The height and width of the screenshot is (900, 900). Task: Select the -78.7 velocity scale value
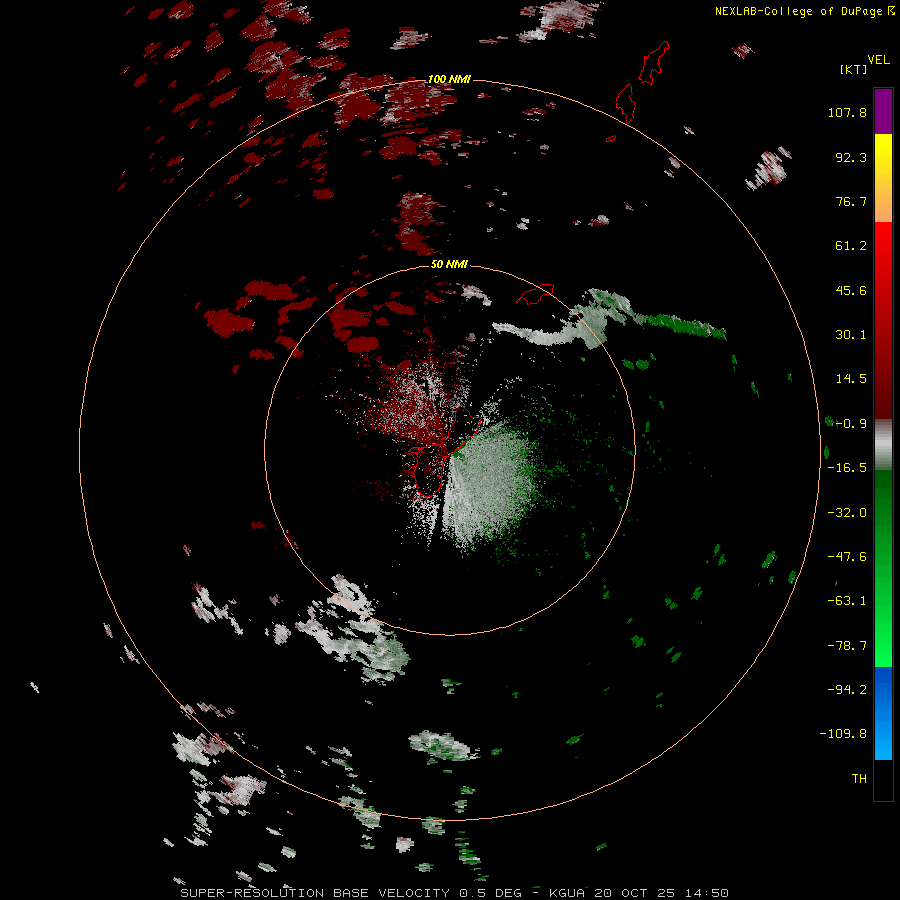[x=847, y=646]
